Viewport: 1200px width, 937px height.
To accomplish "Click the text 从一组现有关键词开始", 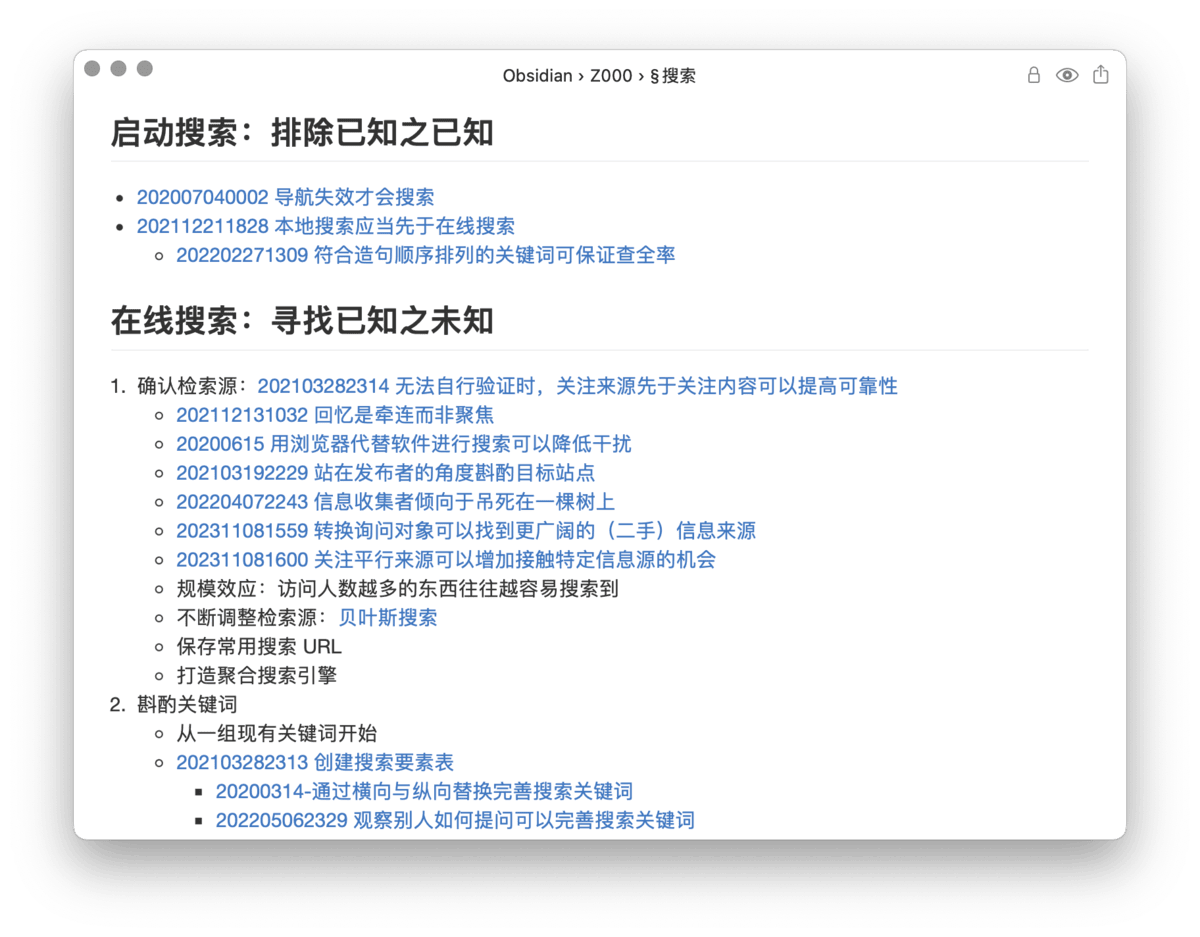I will tap(277, 734).
